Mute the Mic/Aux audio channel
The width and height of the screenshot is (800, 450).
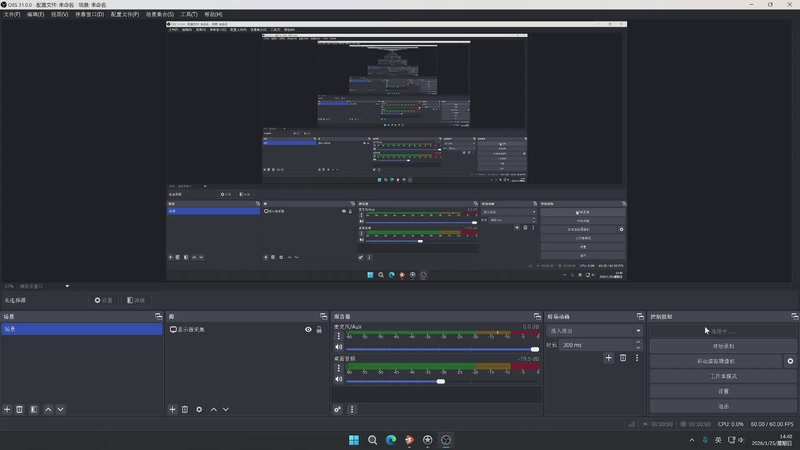[338, 347]
